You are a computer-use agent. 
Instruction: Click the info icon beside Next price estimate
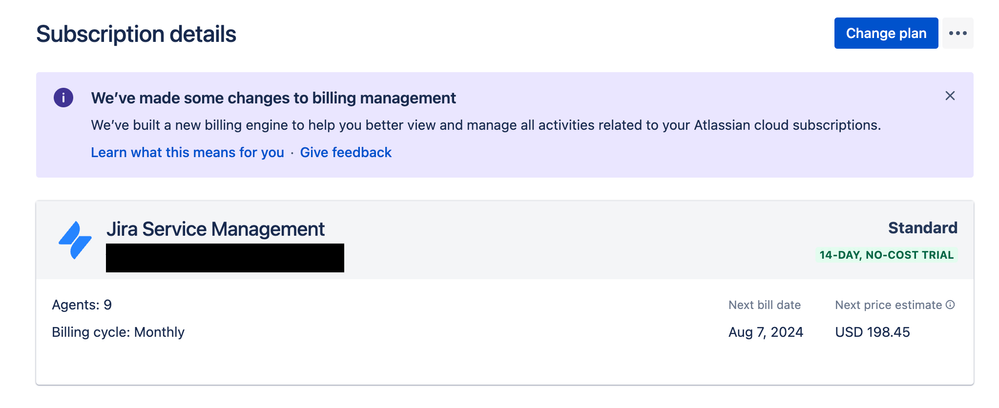(x=951, y=305)
